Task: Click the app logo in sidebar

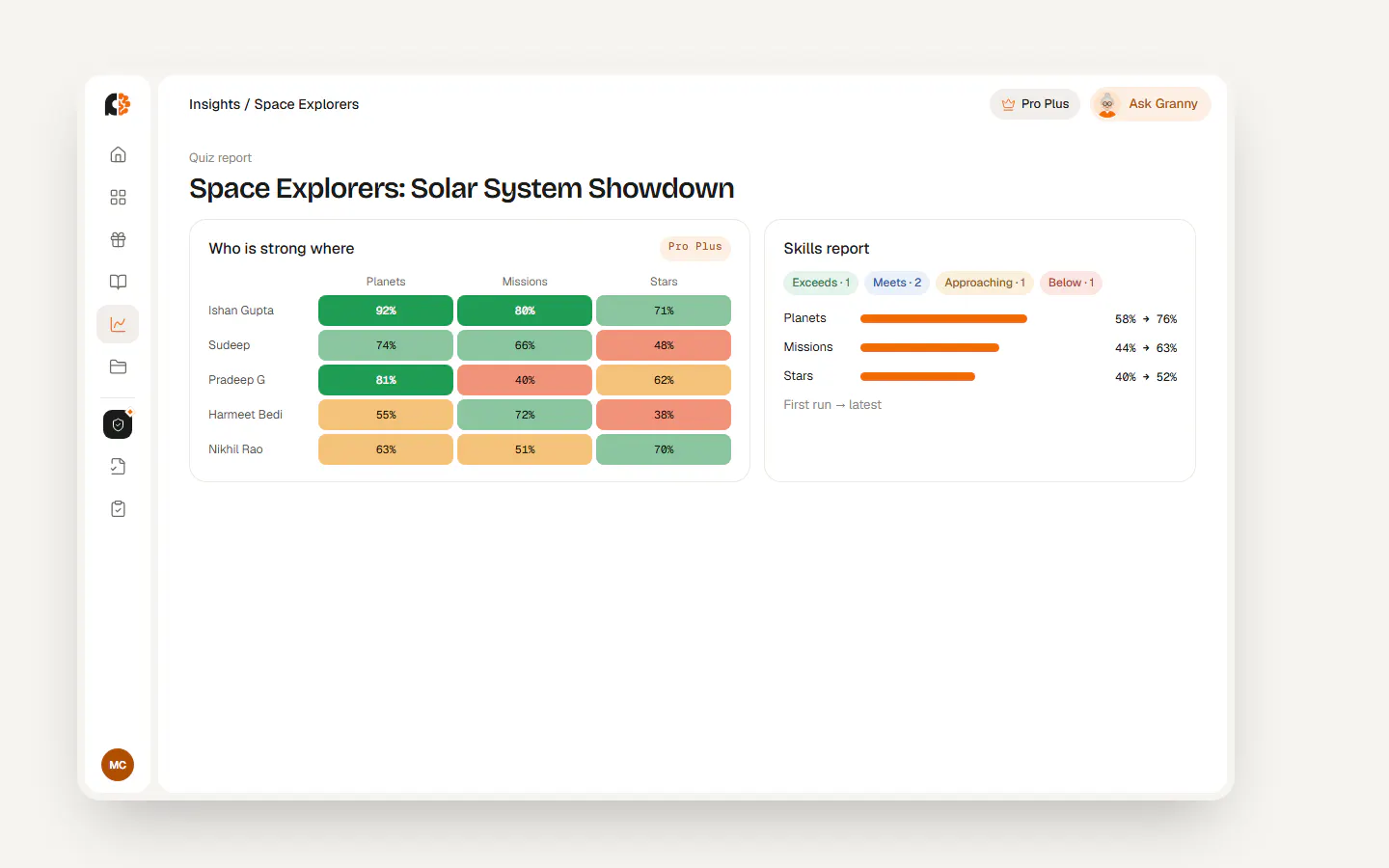Action: tap(118, 104)
